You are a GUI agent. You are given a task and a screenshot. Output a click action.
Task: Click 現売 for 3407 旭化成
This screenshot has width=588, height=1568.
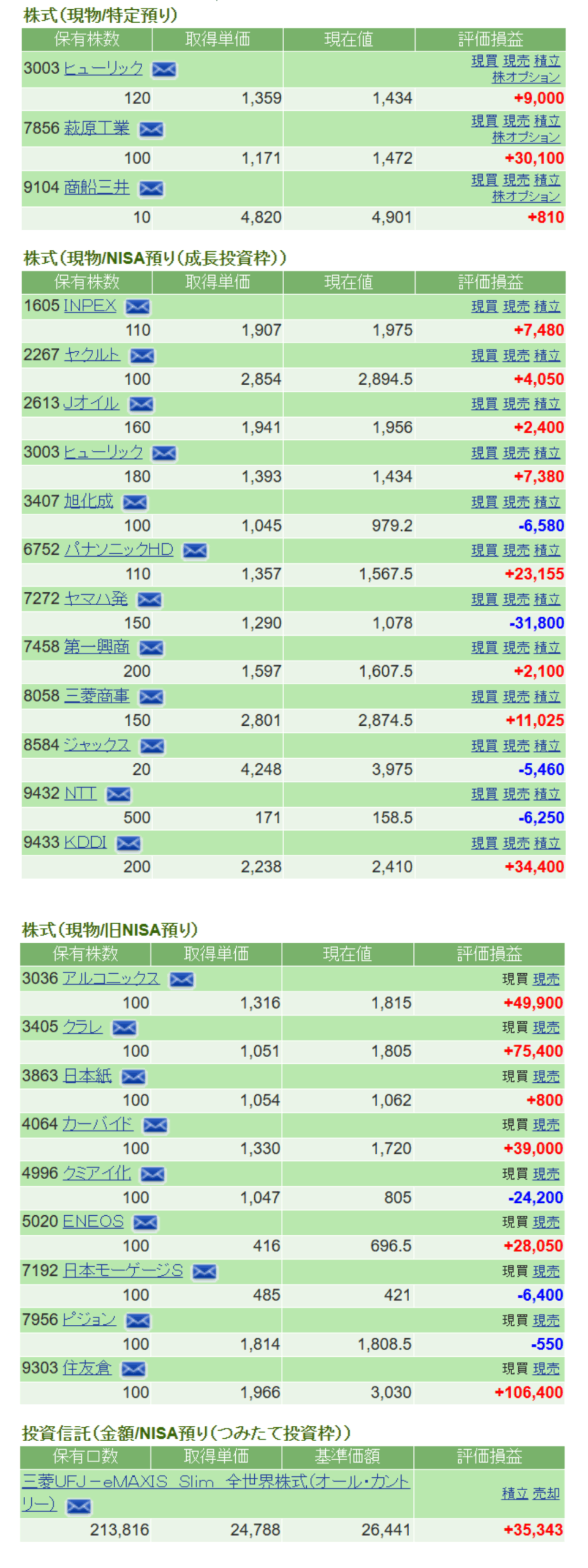tap(516, 502)
